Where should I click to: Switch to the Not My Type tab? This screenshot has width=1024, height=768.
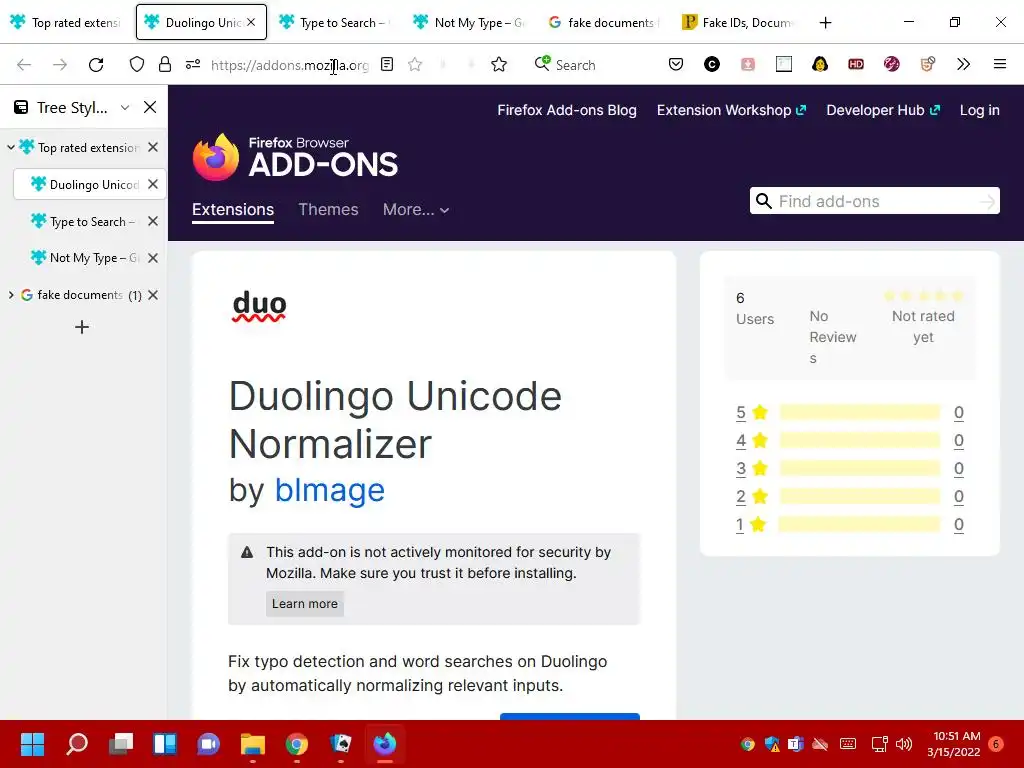[x=468, y=22]
